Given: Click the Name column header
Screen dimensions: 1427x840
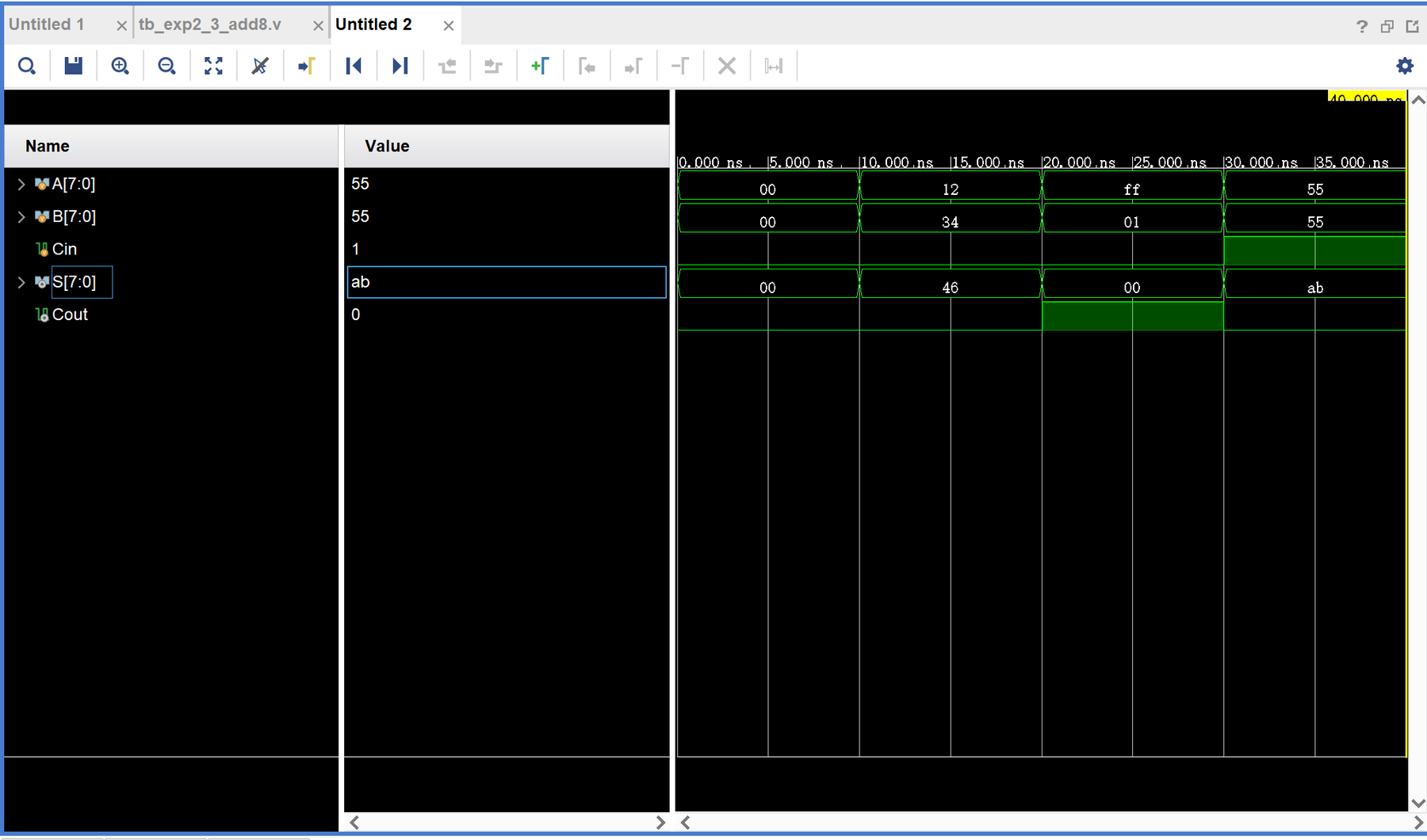Looking at the screenshot, I should tap(171, 146).
